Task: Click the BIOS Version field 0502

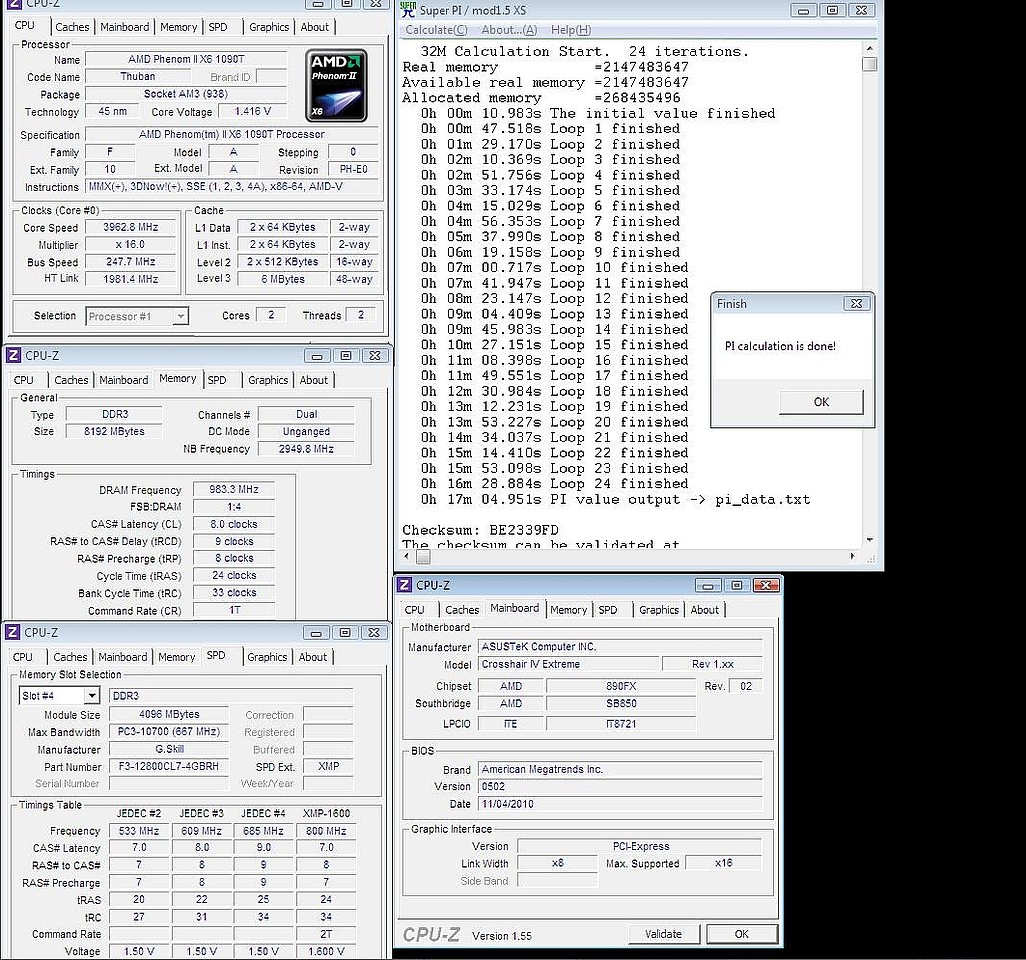Action: [620, 787]
